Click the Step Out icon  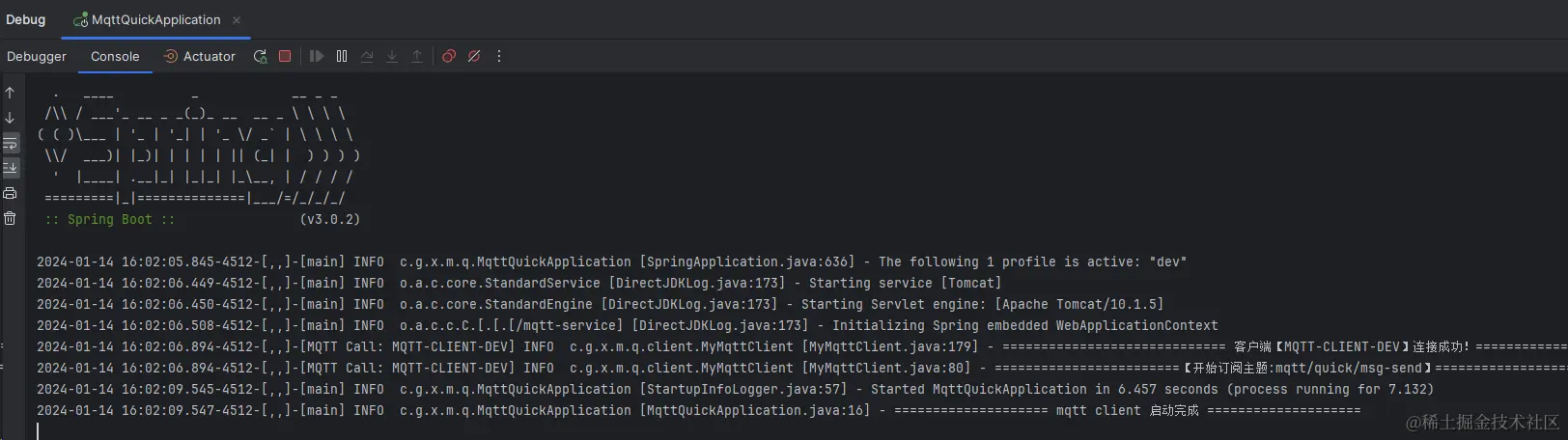coord(417,56)
